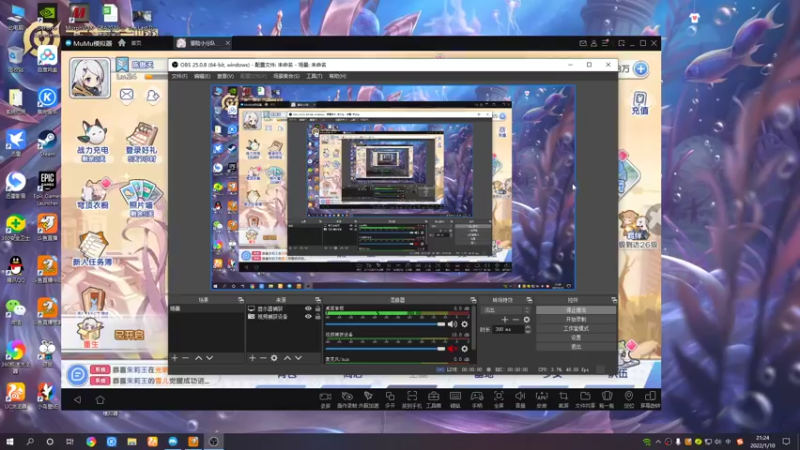The width and height of the screenshot is (800, 450).
Task: Click the mixer panel vertical scrollbar
Action: [474, 328]
